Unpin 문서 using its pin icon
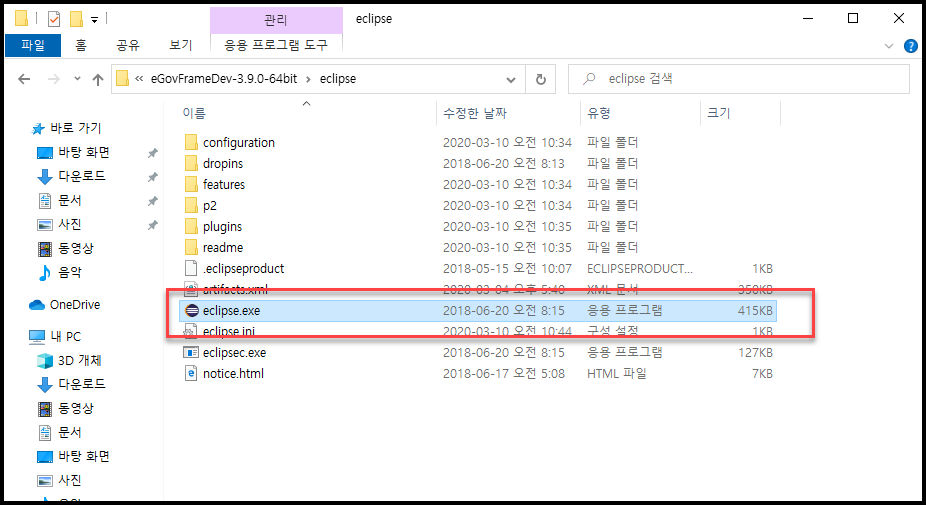 point(152,201)
